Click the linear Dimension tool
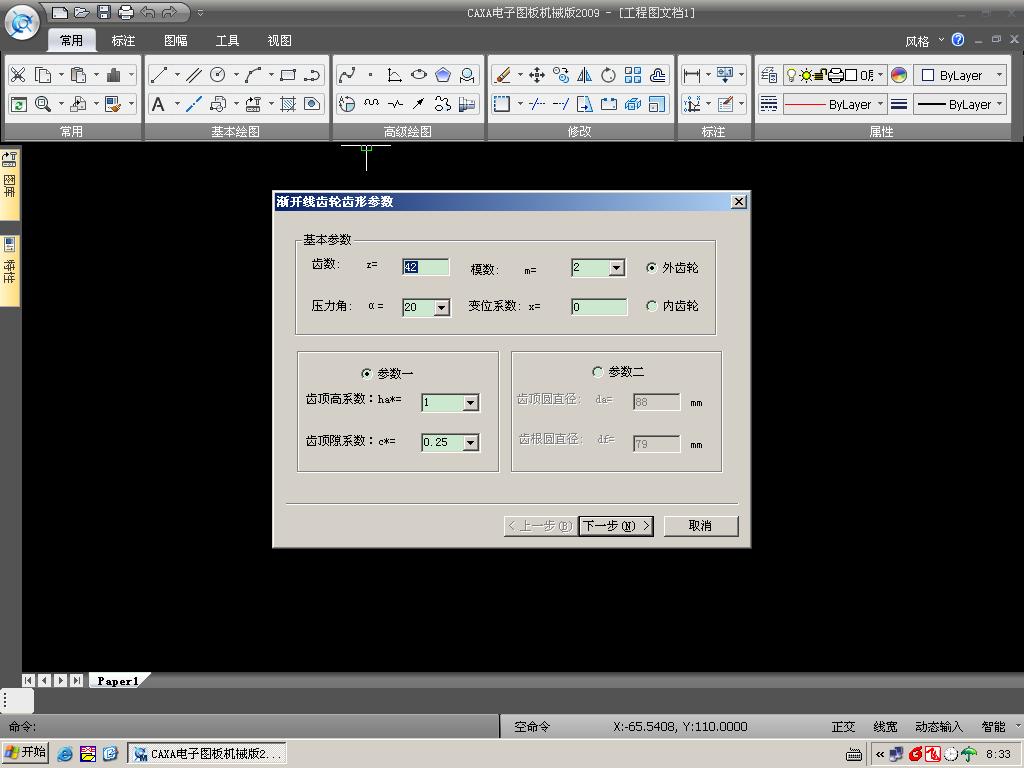 692,75
